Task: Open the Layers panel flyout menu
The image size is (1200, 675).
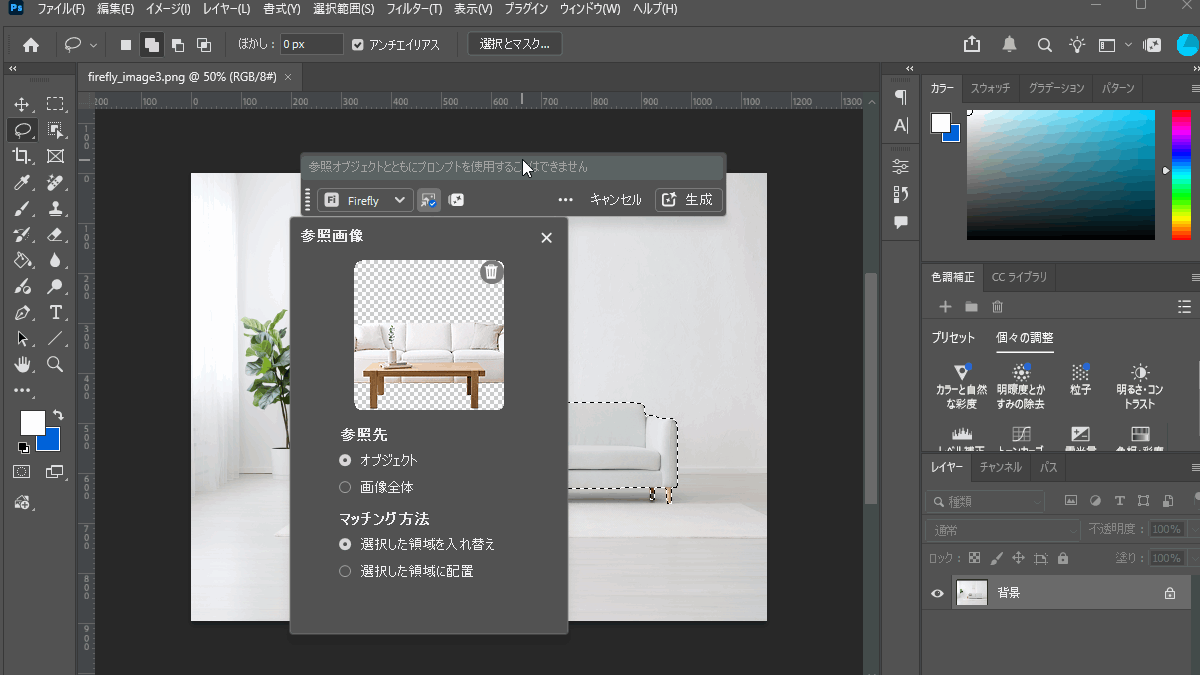Action: pos(1194,467)
